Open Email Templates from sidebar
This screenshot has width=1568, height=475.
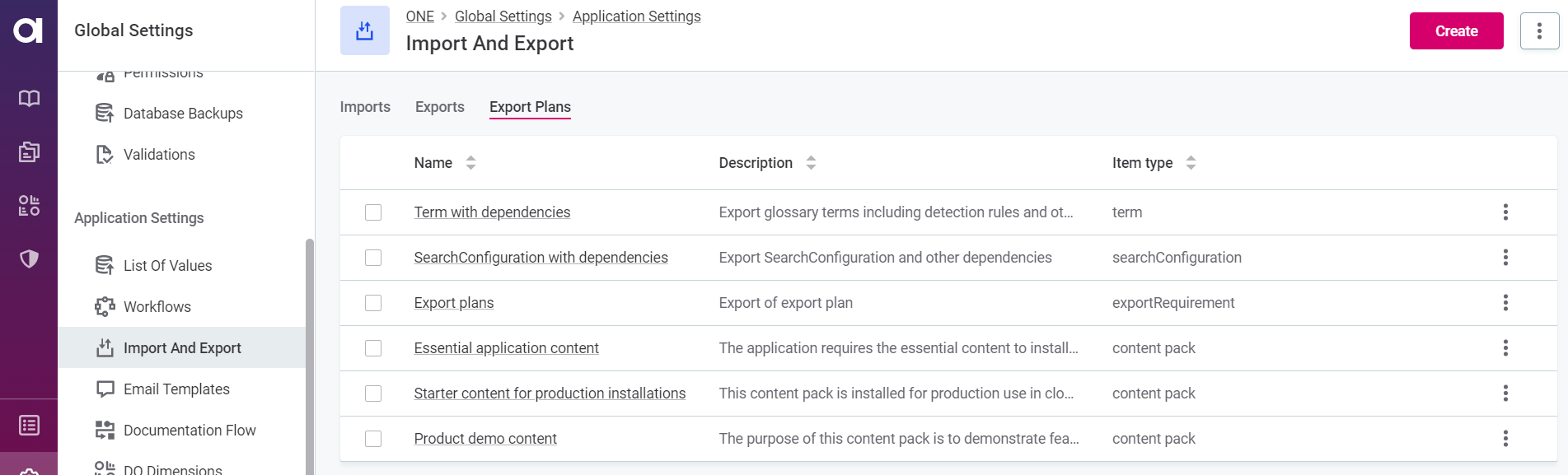176,389
